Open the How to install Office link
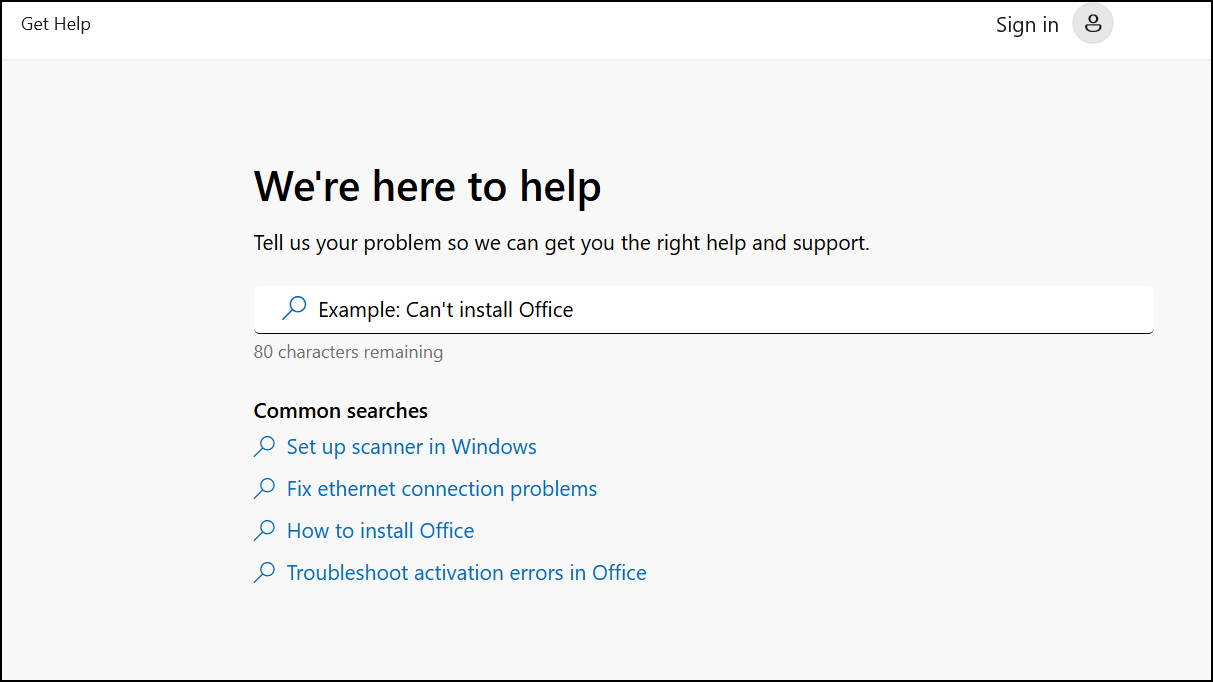Screen dimensions: 1213x682 (x=380, y=531)
